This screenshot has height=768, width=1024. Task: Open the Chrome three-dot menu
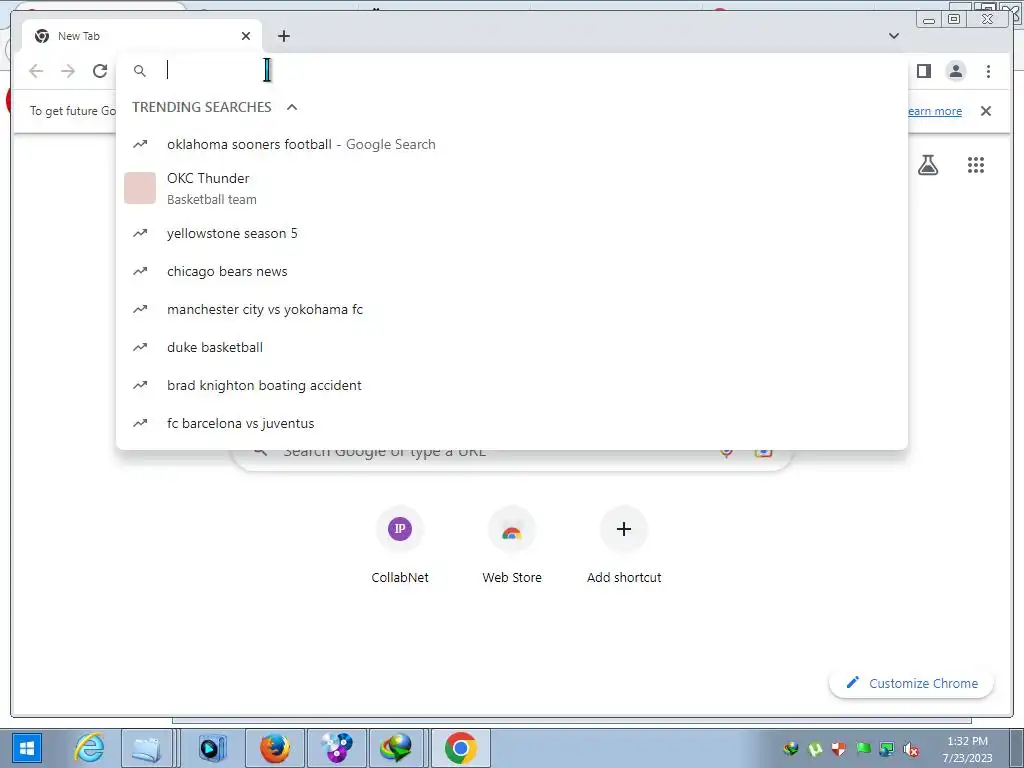(x=988, y=71)
